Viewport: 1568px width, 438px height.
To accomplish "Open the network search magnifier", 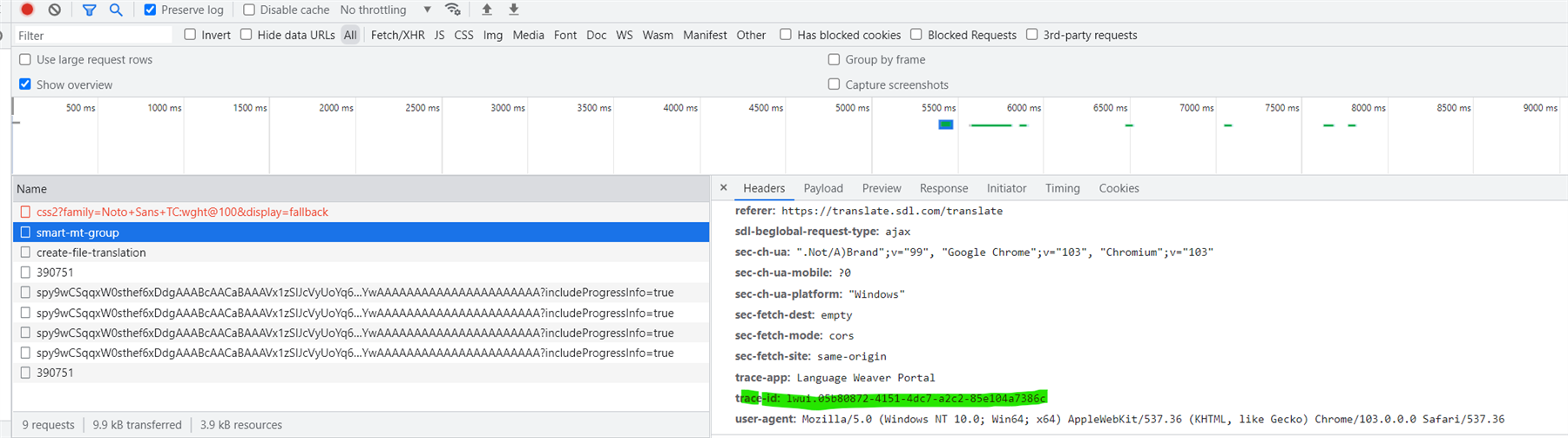I will [116, 10].
